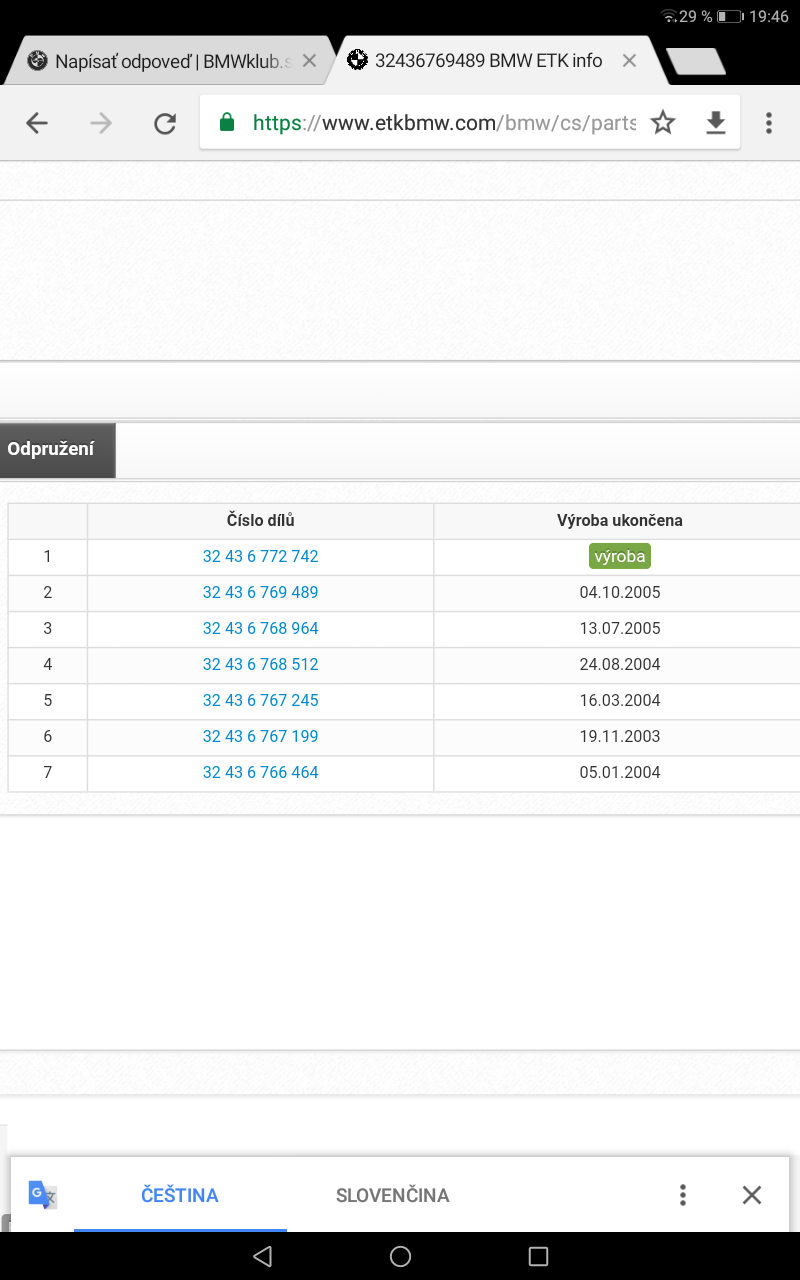Image resolution: width=800 pixels, height=1280 pixels.
Task: Tap the download page icon
Action: click(x=715, y=123)
